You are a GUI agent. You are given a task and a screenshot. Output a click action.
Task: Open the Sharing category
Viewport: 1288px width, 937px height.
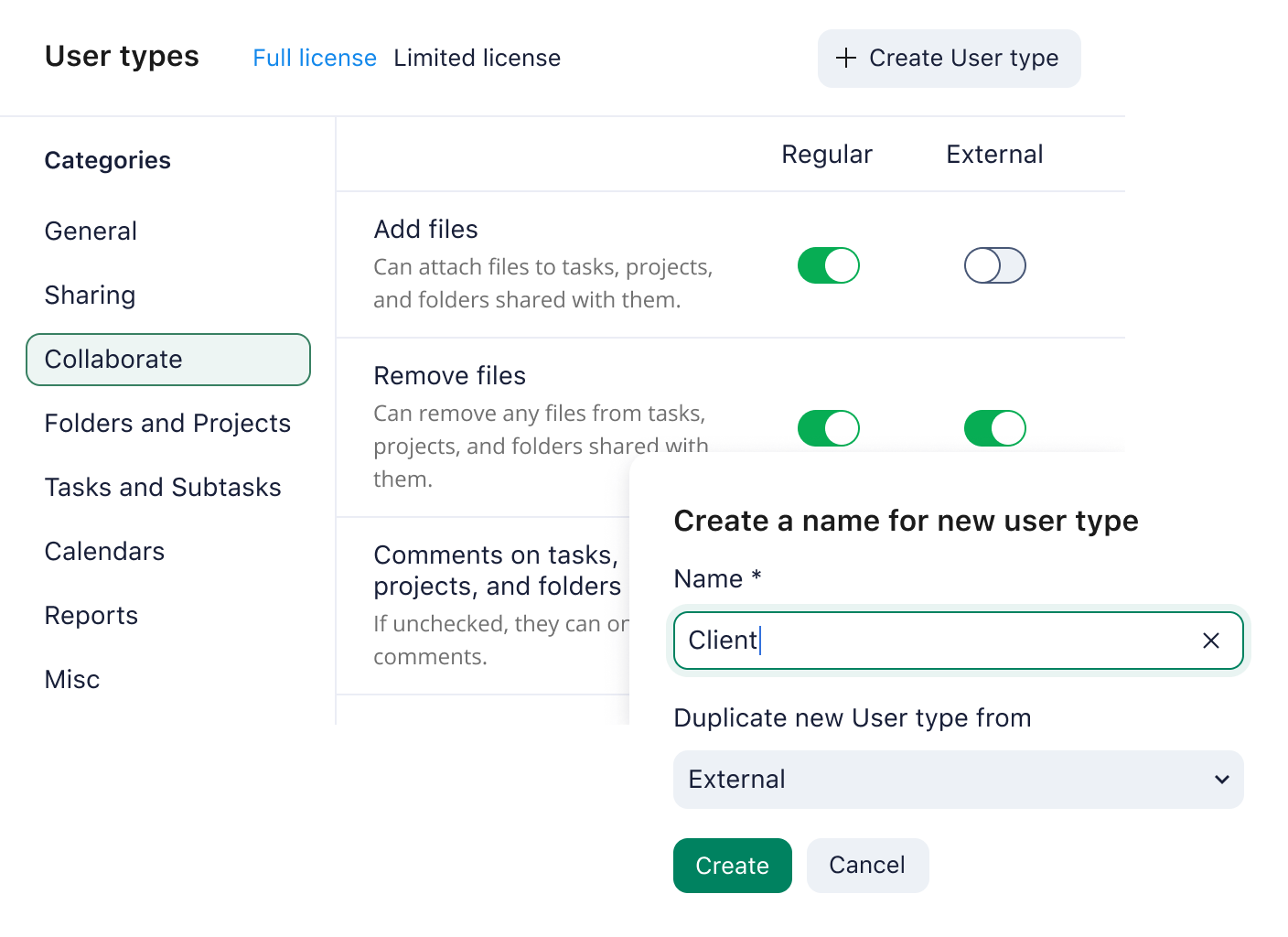(x=90, y=295)
